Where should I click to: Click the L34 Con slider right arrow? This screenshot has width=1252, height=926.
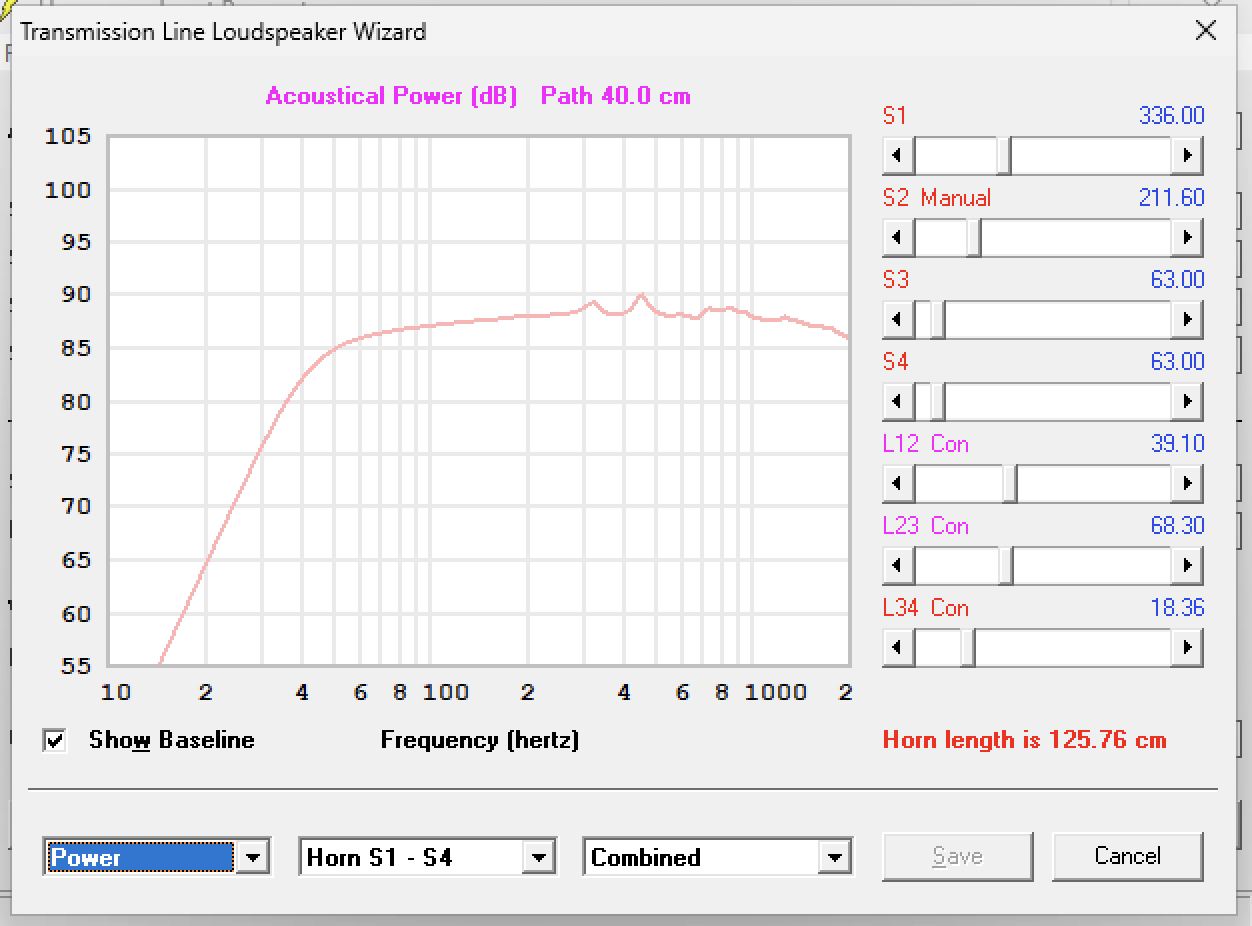1187,648
